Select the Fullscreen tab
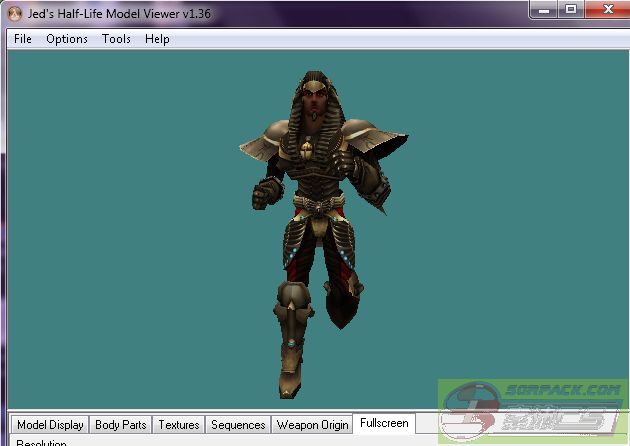Screen dimensions: 630x446 pyautogui.click(x=384, y=423)
